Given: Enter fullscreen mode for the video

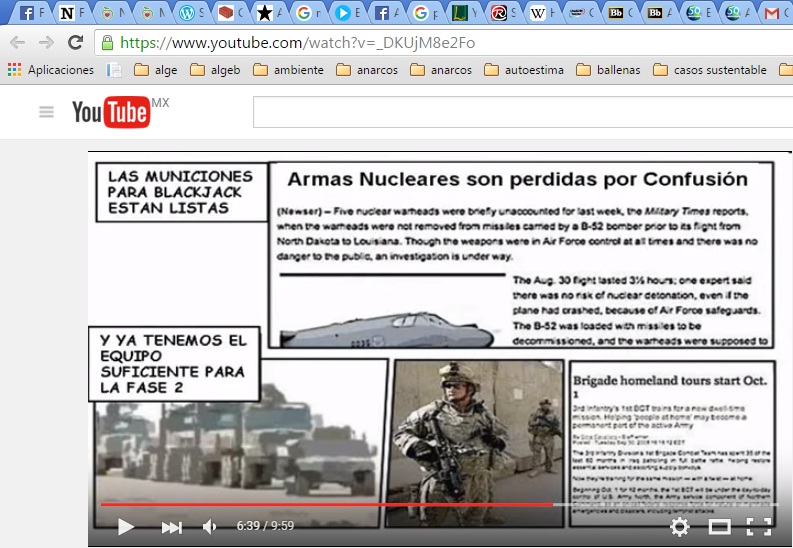Looking at the screenshot, I should 759,526.
